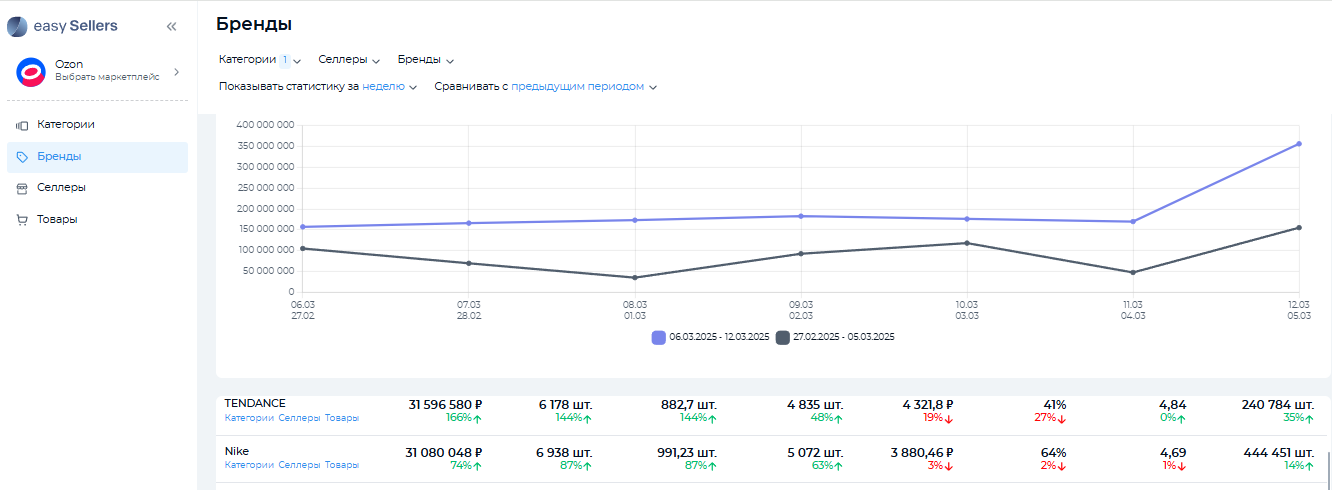Open Товары link under Nike brand
Image resolution: width=1332 pixels, height=490 pixels.
[x=341, y=465]
